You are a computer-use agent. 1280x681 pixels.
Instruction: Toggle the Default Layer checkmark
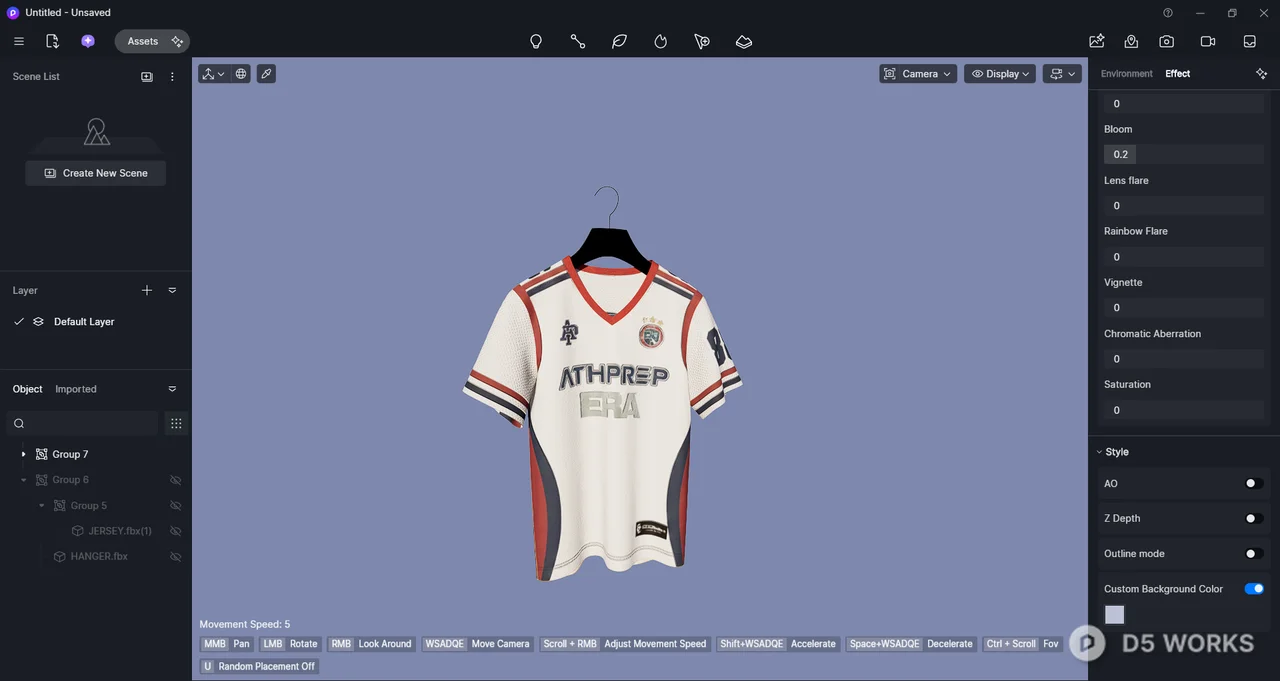click(x=19, y=322)
